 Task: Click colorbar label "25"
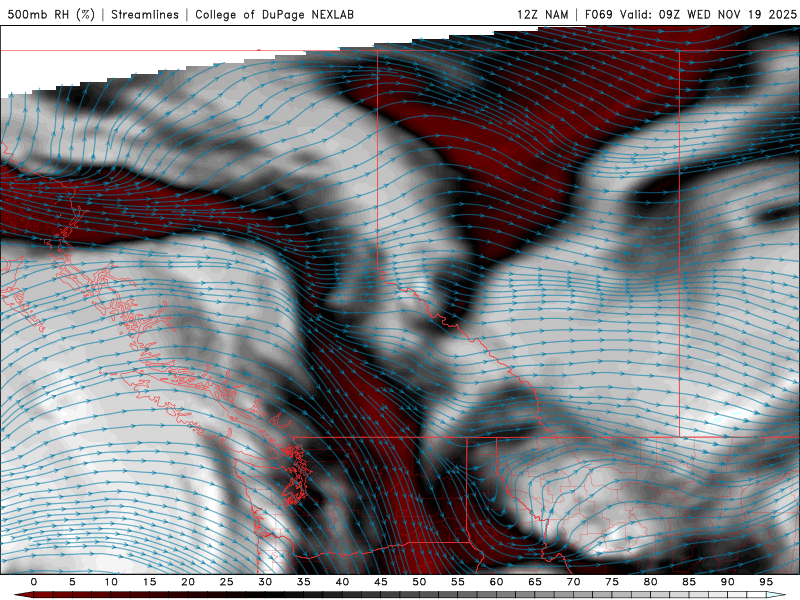click(227, 582)
